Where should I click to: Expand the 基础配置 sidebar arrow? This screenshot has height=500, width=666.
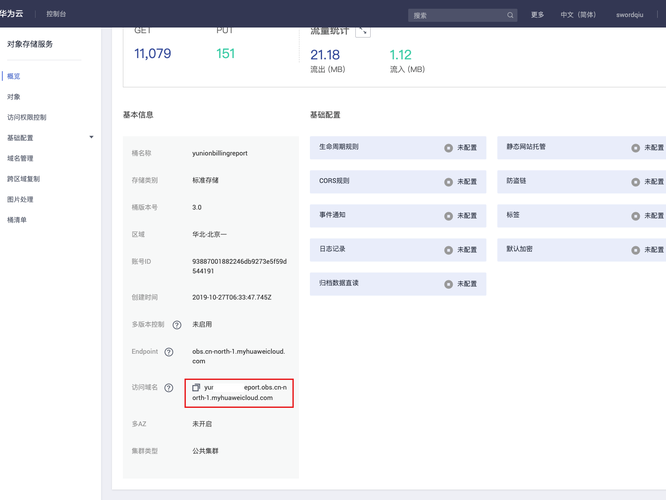click(91, 137)
